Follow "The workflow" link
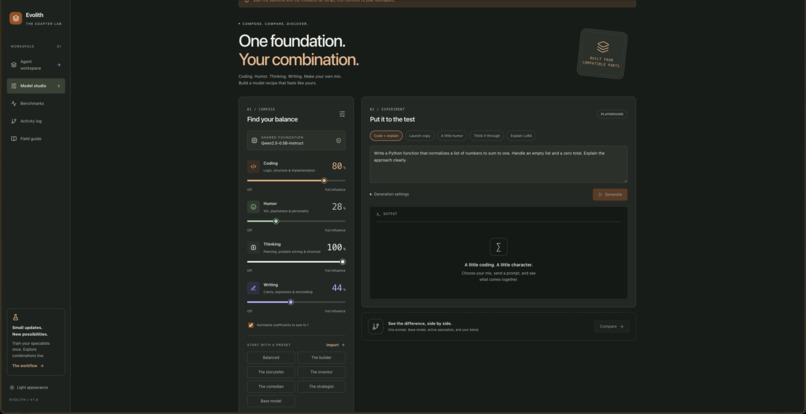The width and height of the screenshot is (806, 414). pos(28,366)
